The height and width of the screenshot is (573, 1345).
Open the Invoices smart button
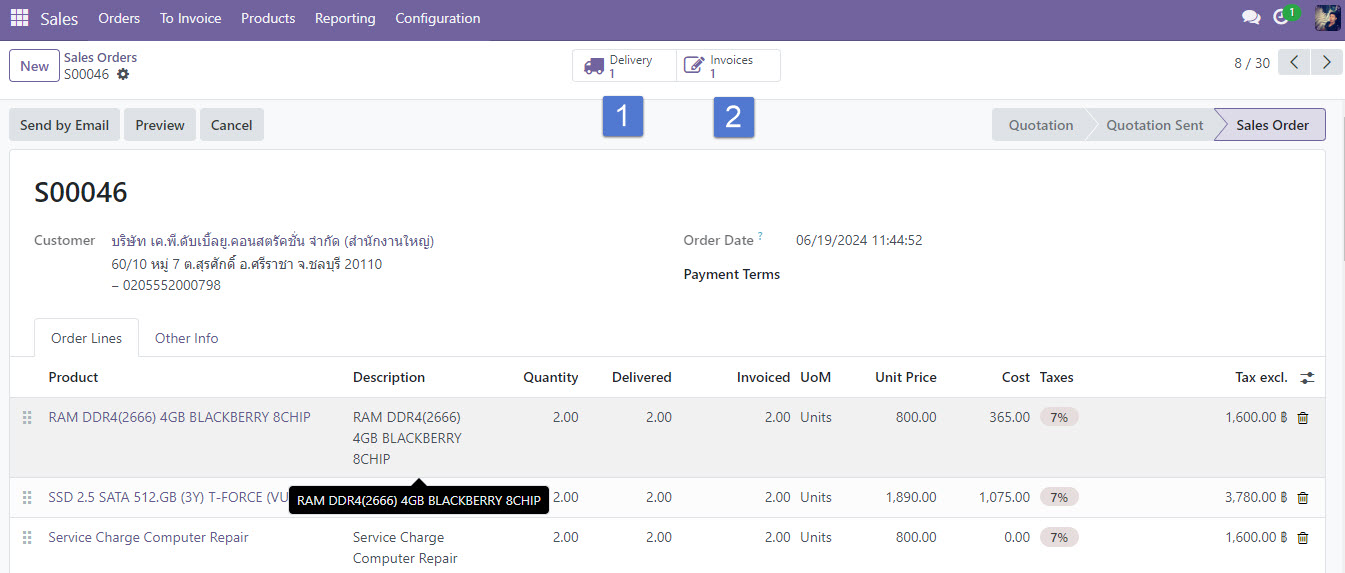click(x=728, y=66)
